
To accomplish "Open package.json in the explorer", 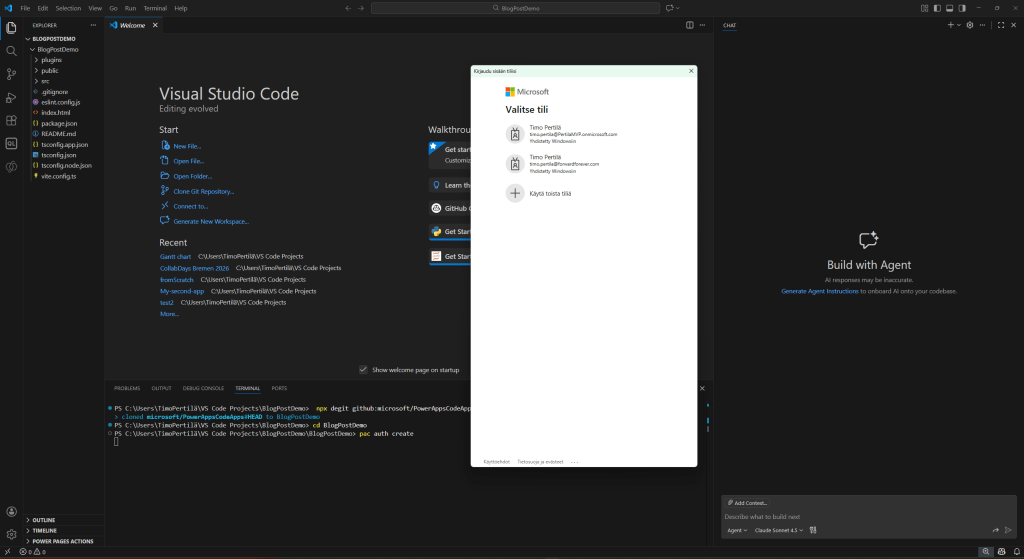I will 59,123.
